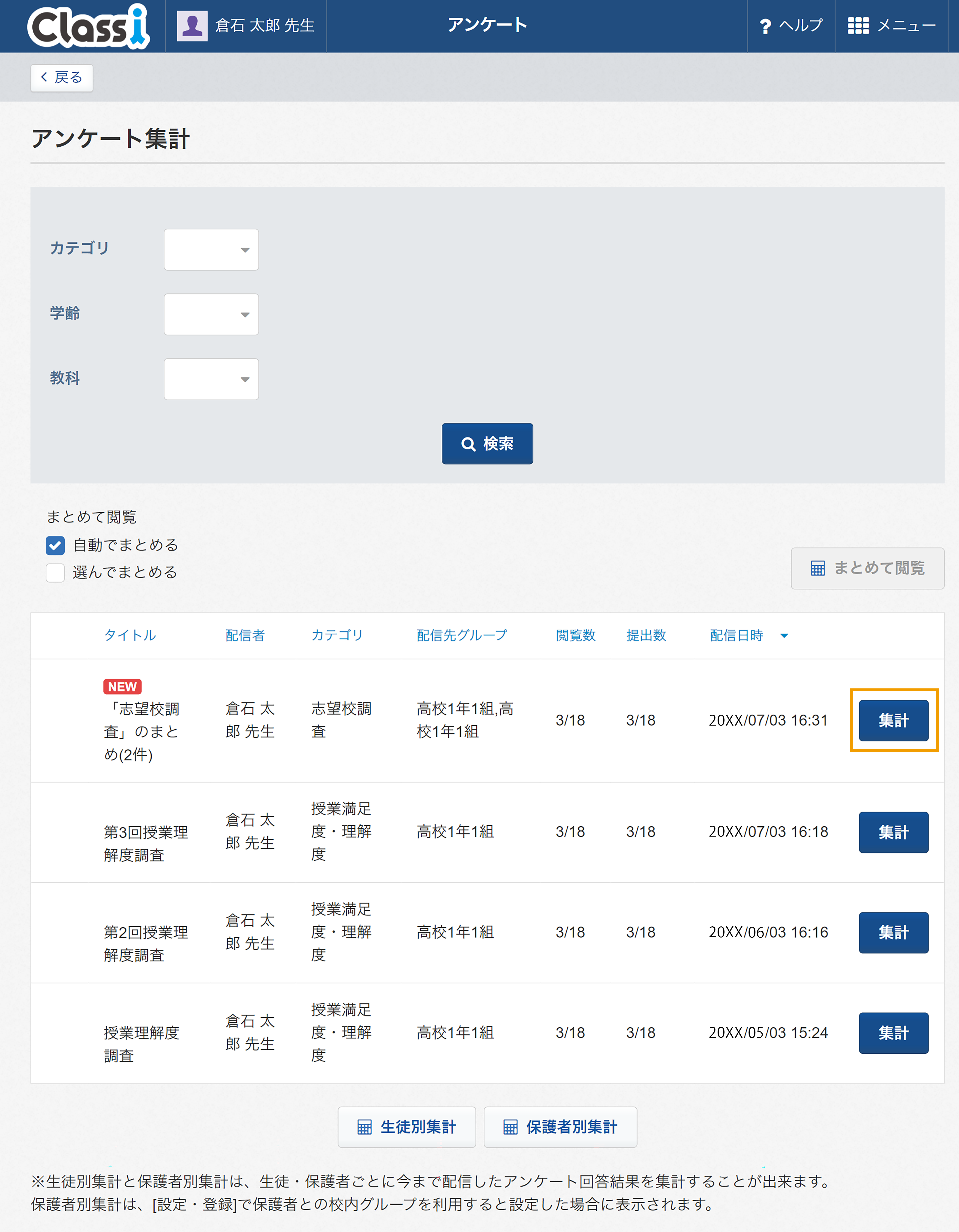Open the grid menu icon

tap(858, 26)
